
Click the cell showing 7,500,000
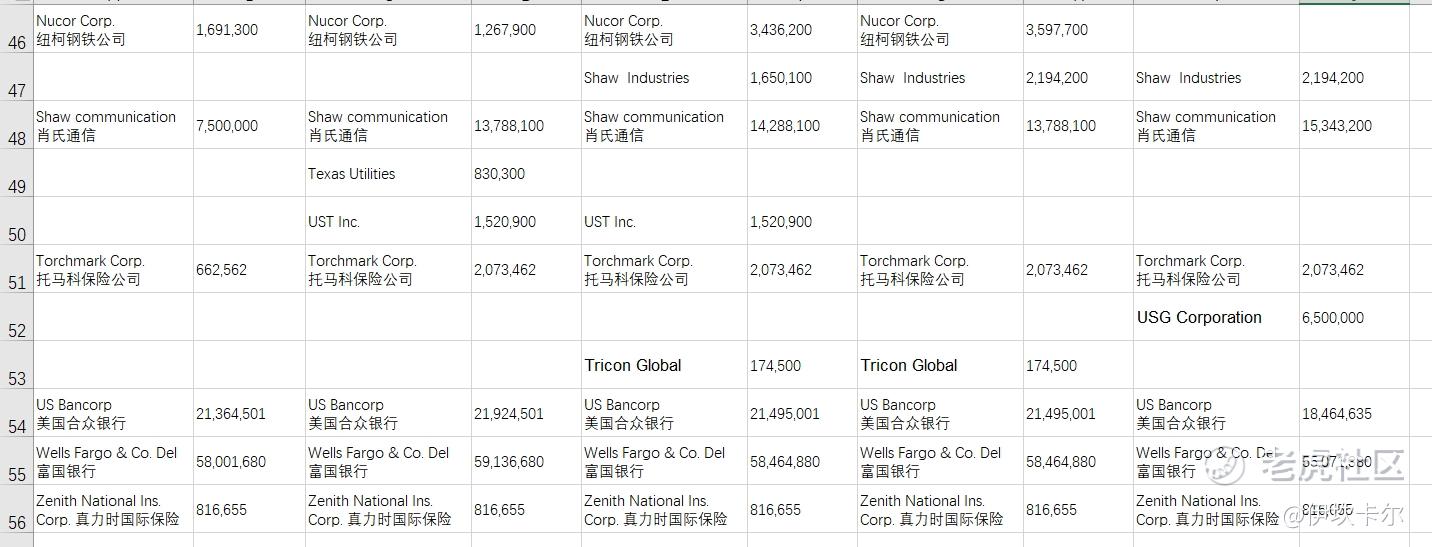pos(248,126)
